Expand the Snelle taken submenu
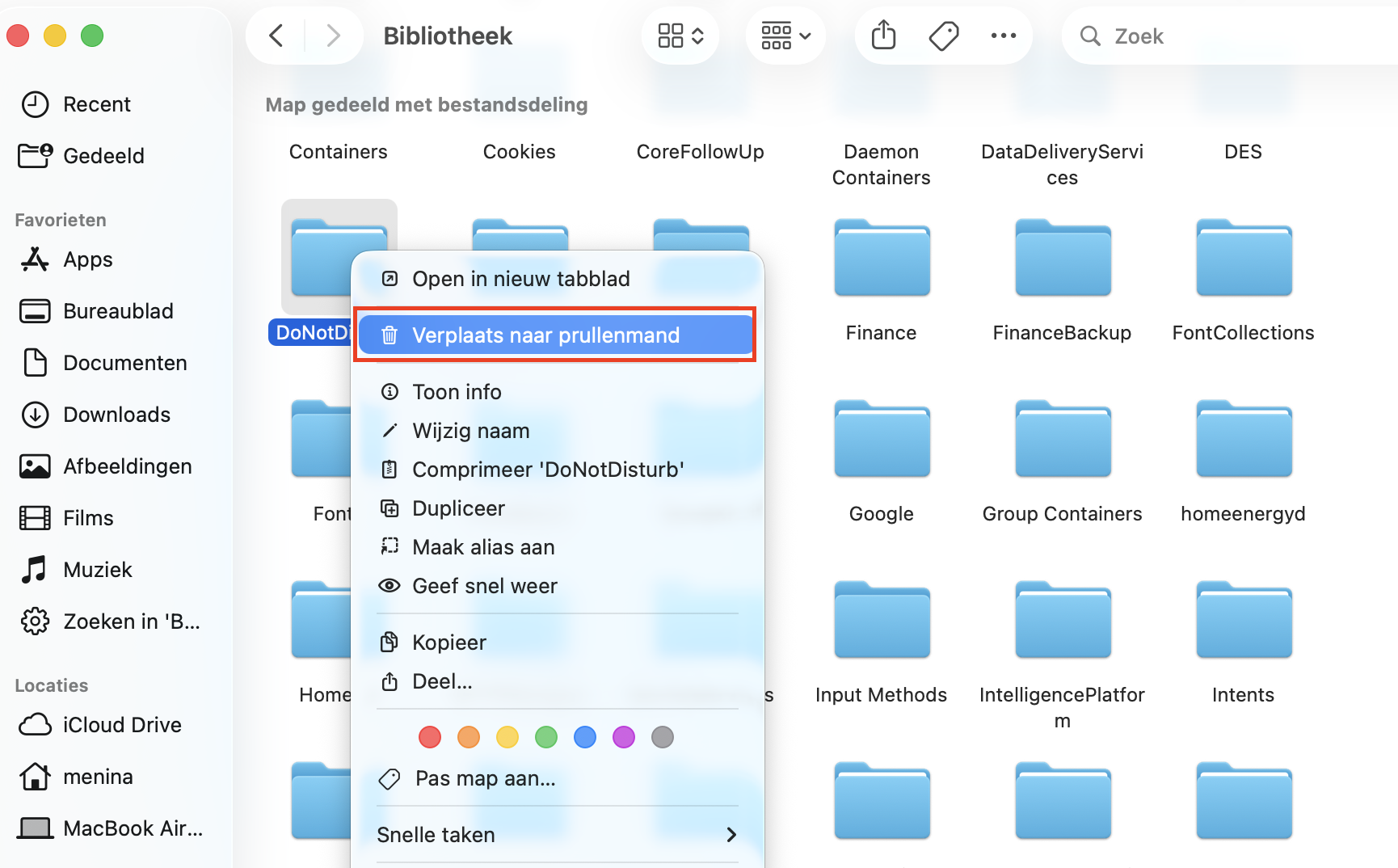Image resolution: width=1398 pixels, height=868 pixels. click(x=556, y=835)
